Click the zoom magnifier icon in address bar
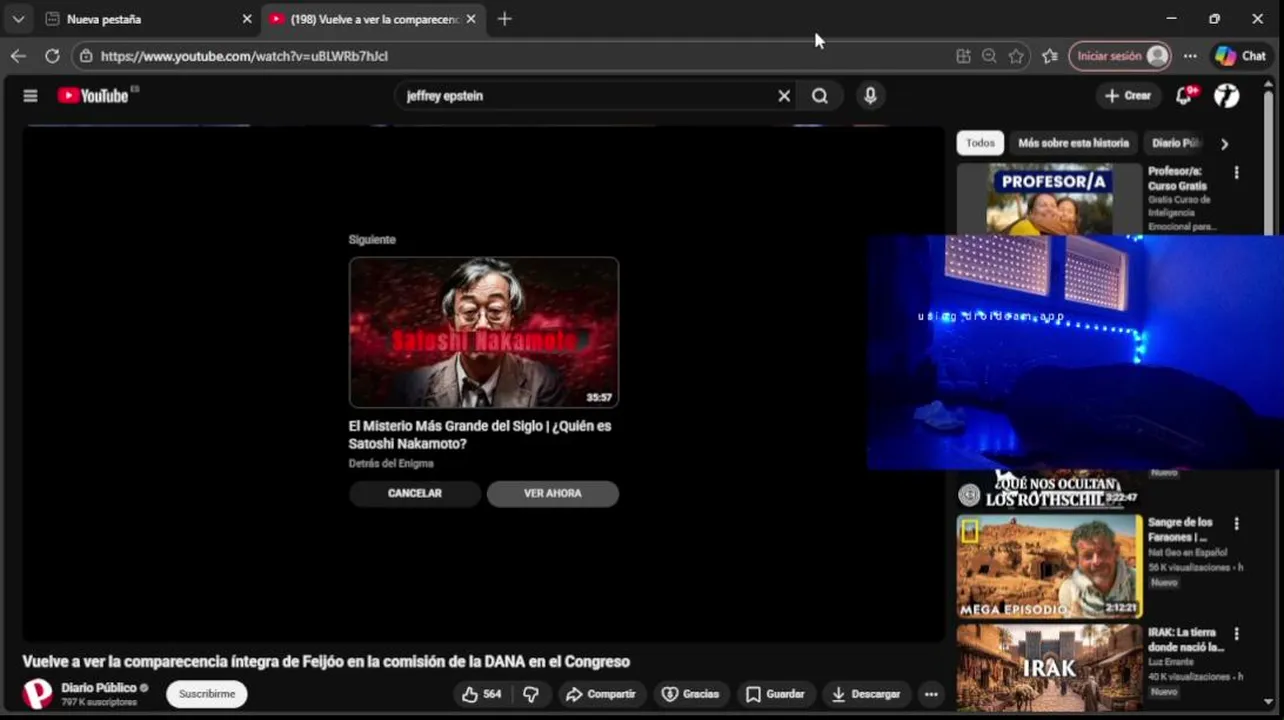This screenshot has height=720, width=1284. [989, 56]
